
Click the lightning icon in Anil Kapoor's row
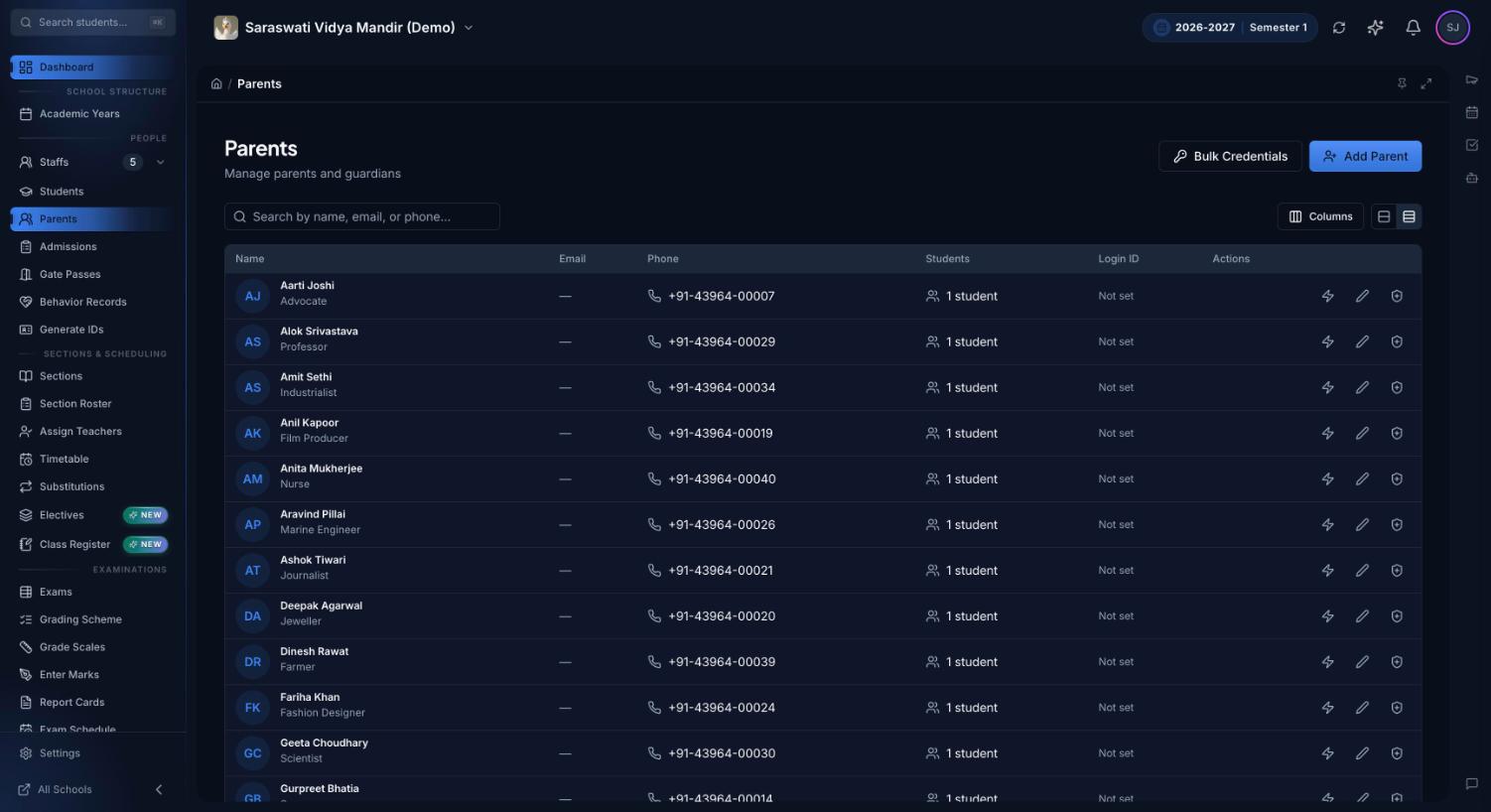pyautogui.click(x=1327, y=433)
